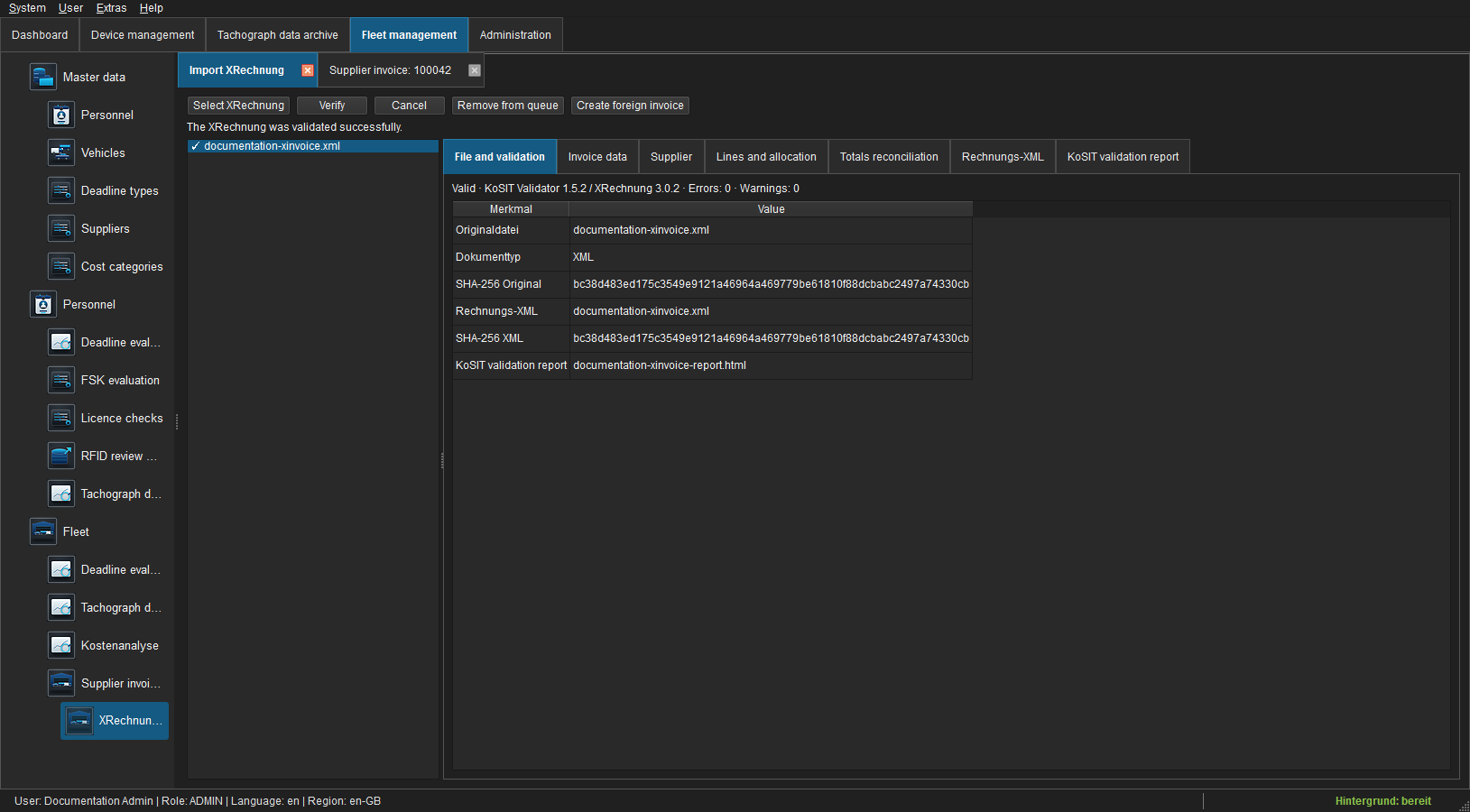Screen dimensions: 1470x812
Task: Click the Value column header
Action: pos(771,209)
